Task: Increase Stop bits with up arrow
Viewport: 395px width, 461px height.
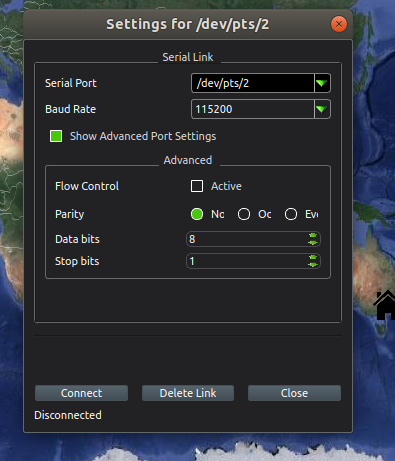Action: point(313,258)
